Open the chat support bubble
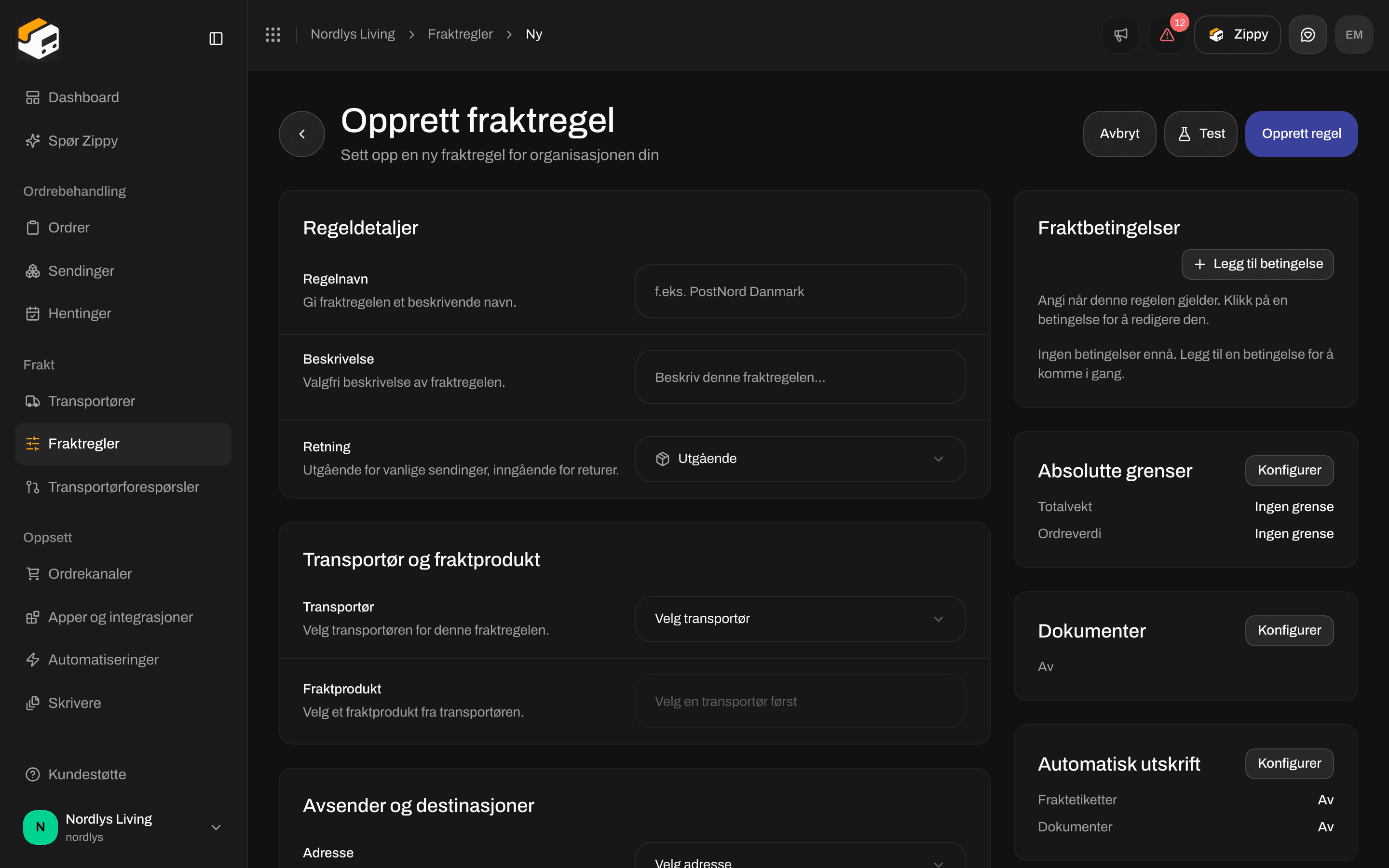Viewport: 1389px width, 868px height. pos(1307,34)
